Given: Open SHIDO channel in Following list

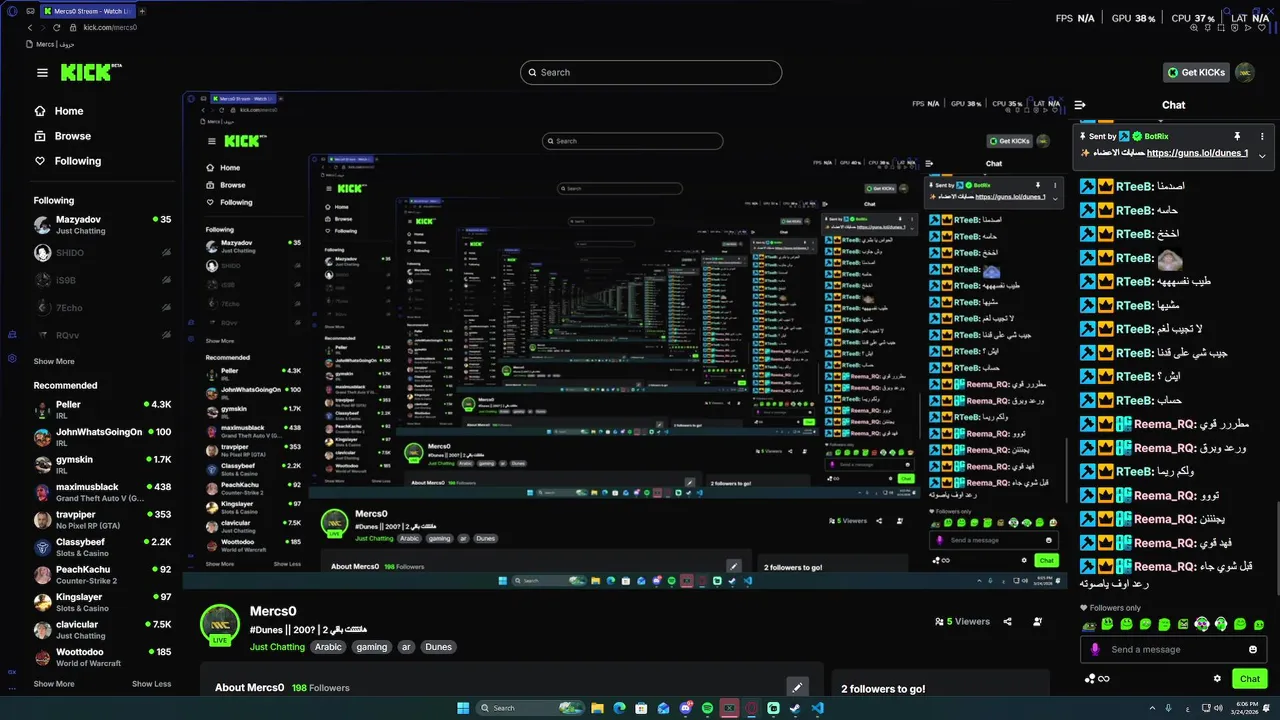Looking at the screenshot, I should (x=102, y=253).
